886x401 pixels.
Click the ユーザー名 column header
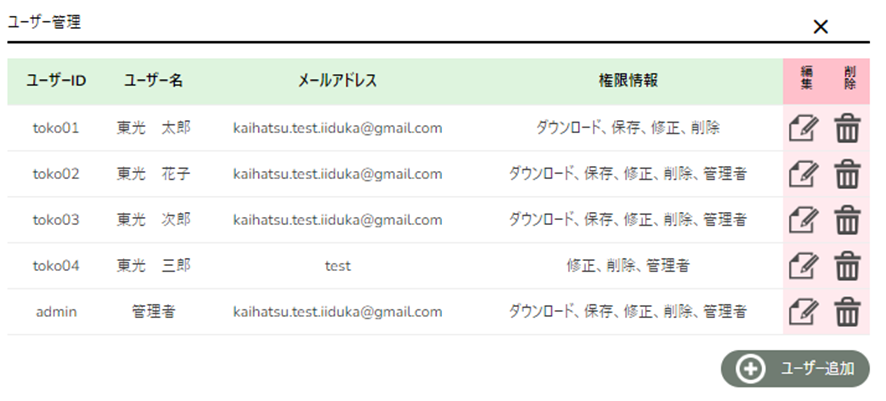154,81
